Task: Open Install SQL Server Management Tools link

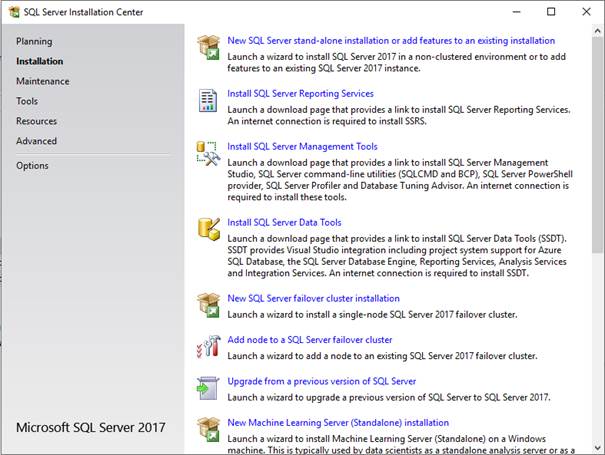Action: 302,147
